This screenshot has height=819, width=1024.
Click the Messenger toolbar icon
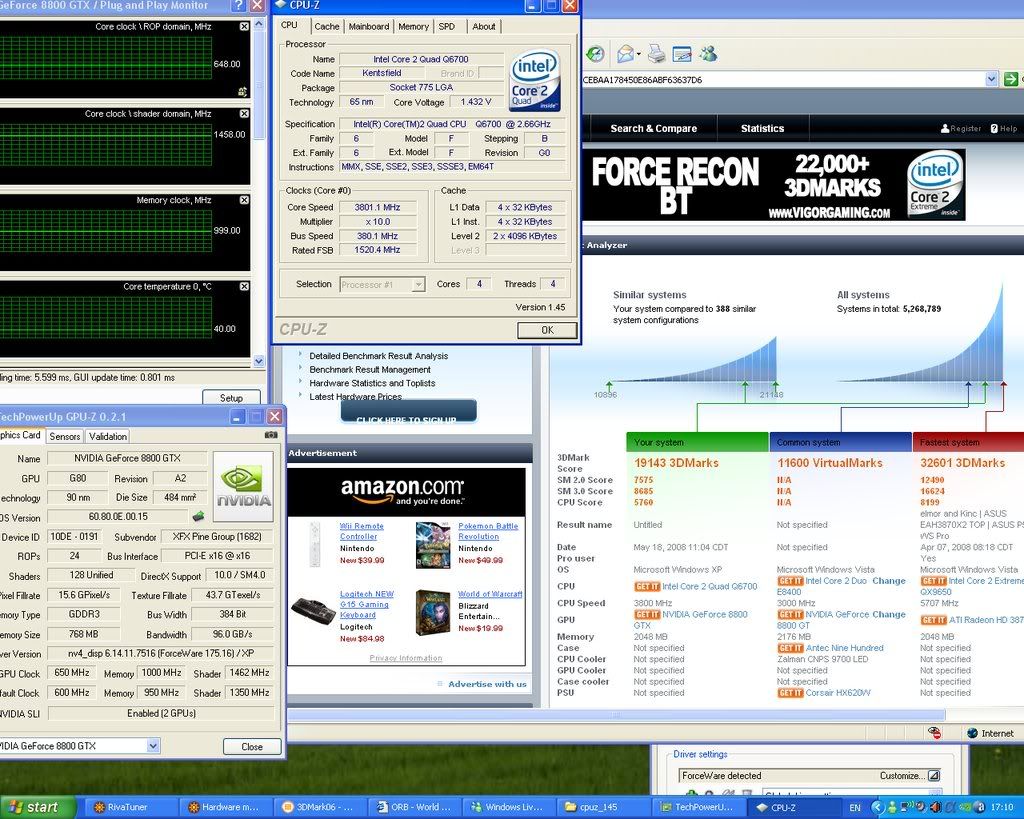(x=708, y=54)
